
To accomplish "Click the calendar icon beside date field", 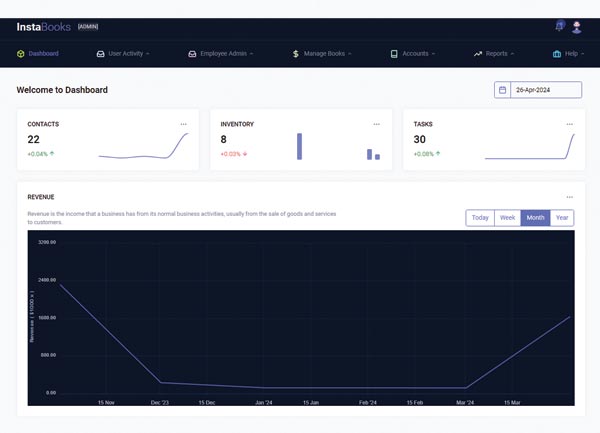I will pos(502,90).
